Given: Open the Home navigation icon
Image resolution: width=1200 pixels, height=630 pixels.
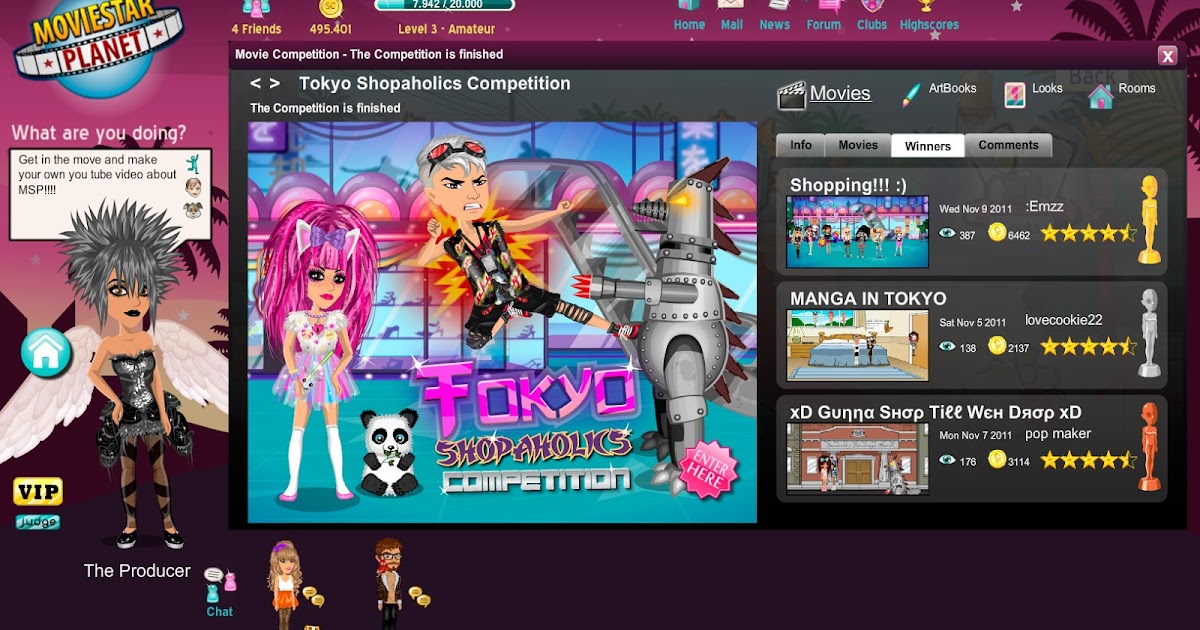Looking at the screenshot, I should point(689,6).
